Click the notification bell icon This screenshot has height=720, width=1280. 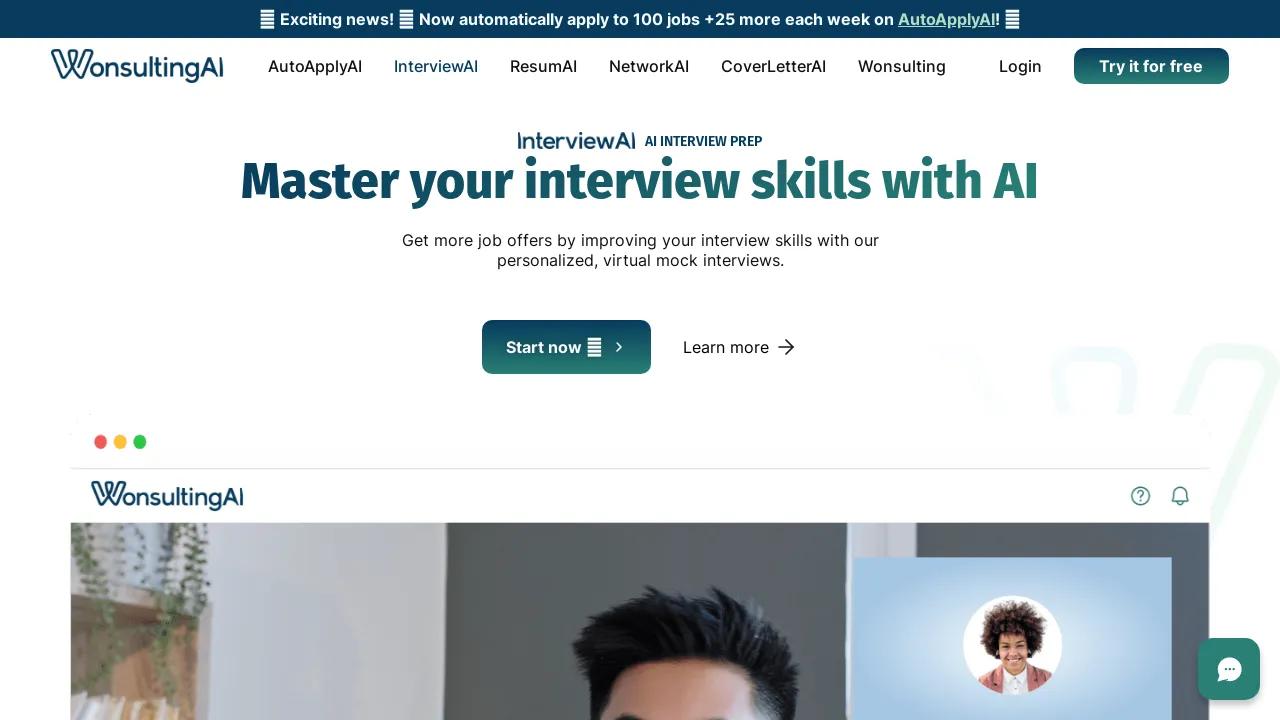pyautogui.click(x=1180, y=496)
